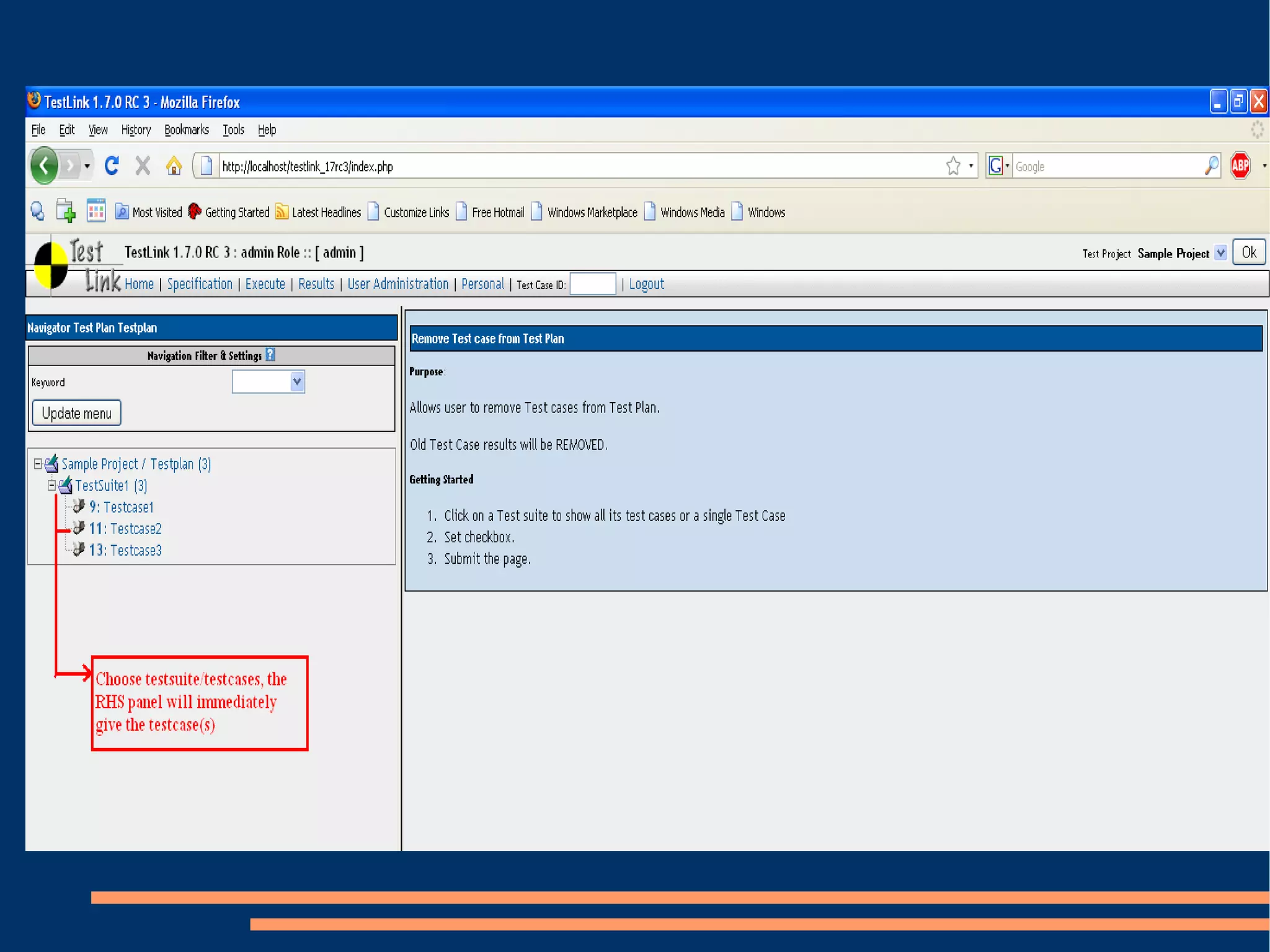This screenshot has width=1270, height=952.
Task: Click the Update menu button
Action: [x=77, y=413]
